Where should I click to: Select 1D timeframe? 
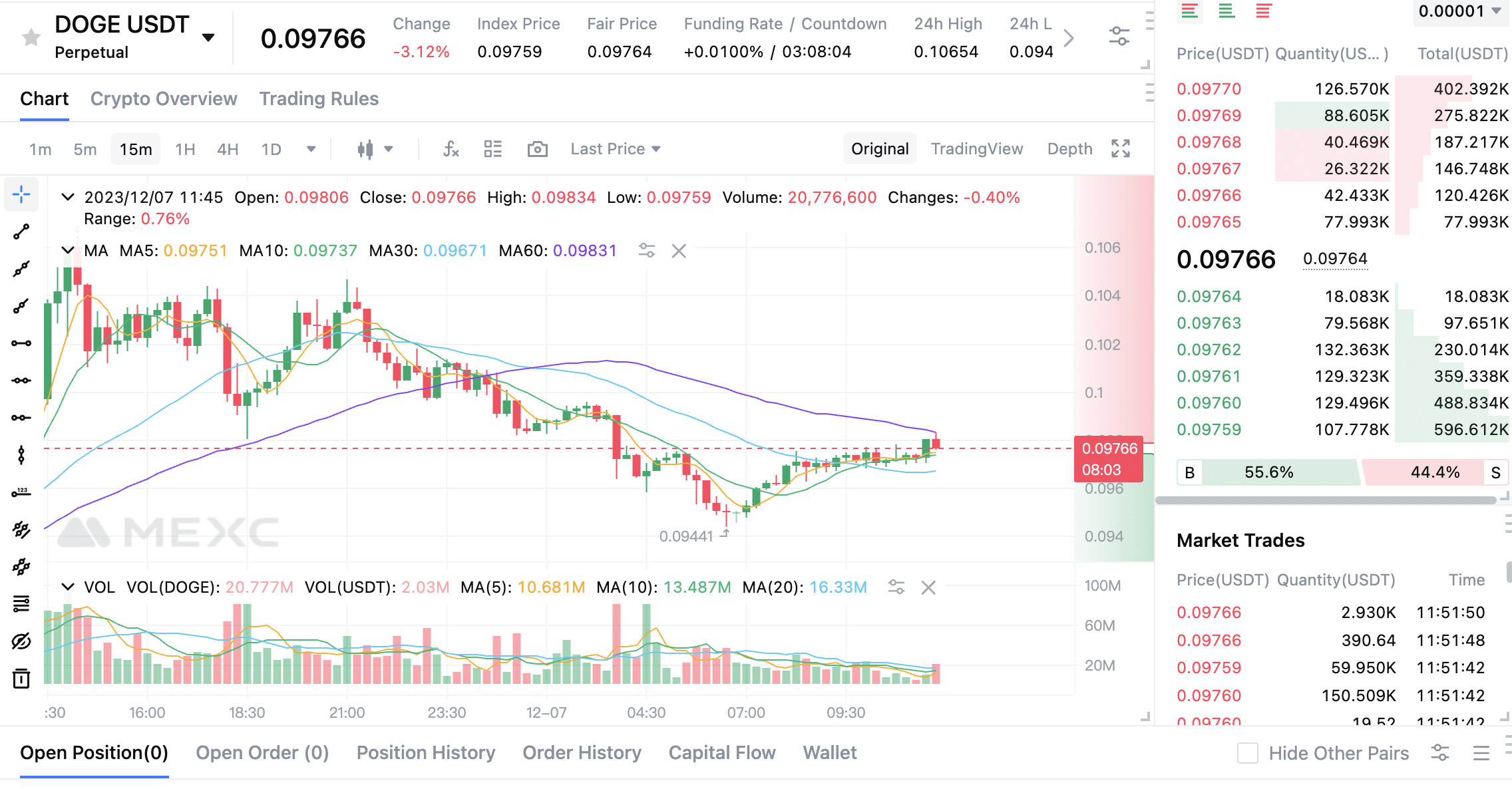[271, 149]
